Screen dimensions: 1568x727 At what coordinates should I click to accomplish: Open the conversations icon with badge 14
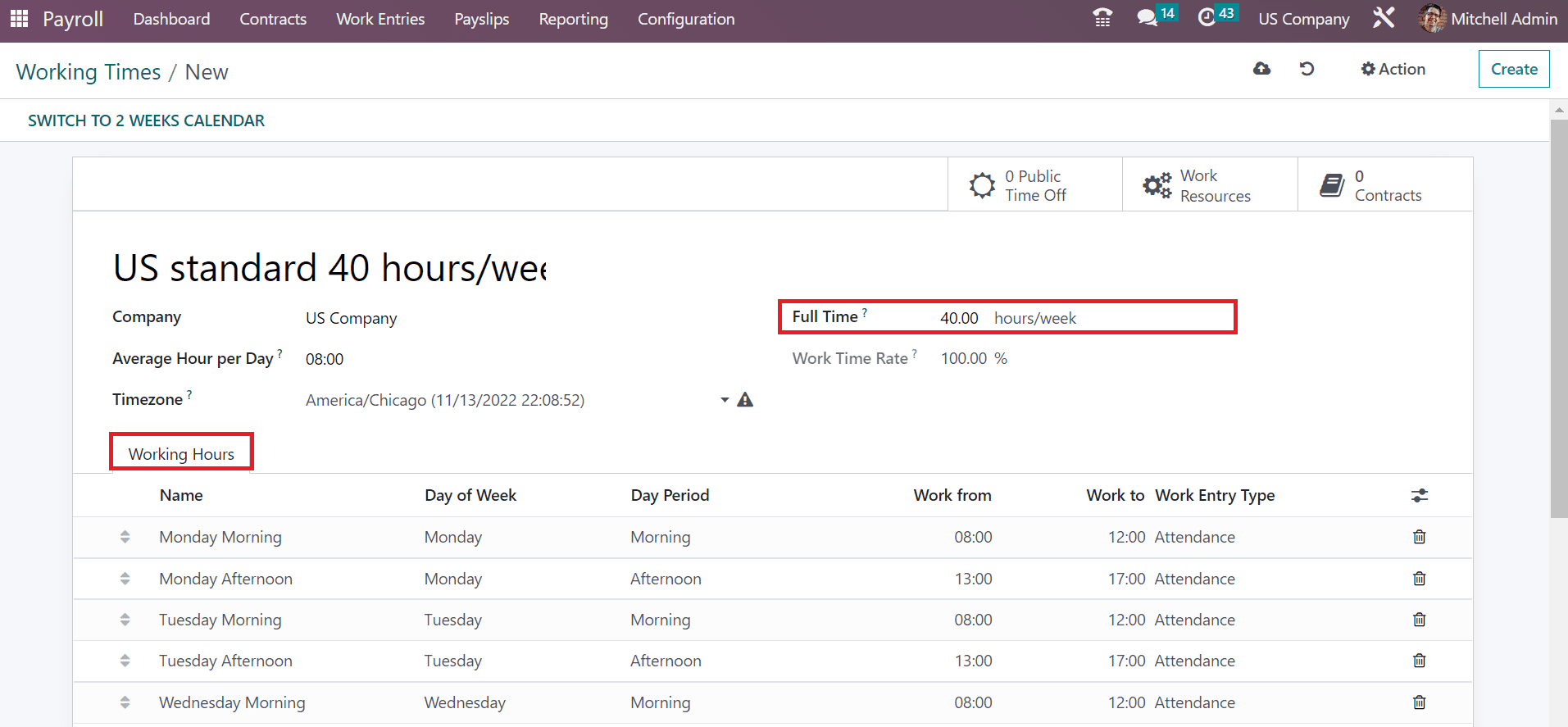(x=1157, y=16)
